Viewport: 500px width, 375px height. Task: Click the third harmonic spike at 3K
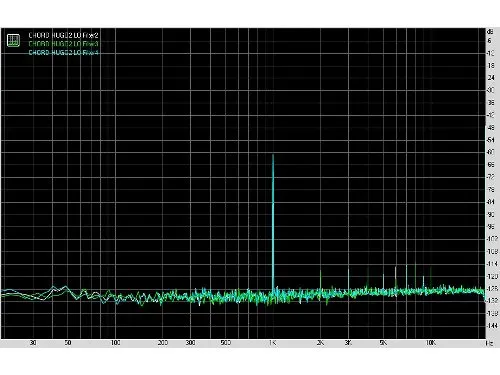[348, 279]
